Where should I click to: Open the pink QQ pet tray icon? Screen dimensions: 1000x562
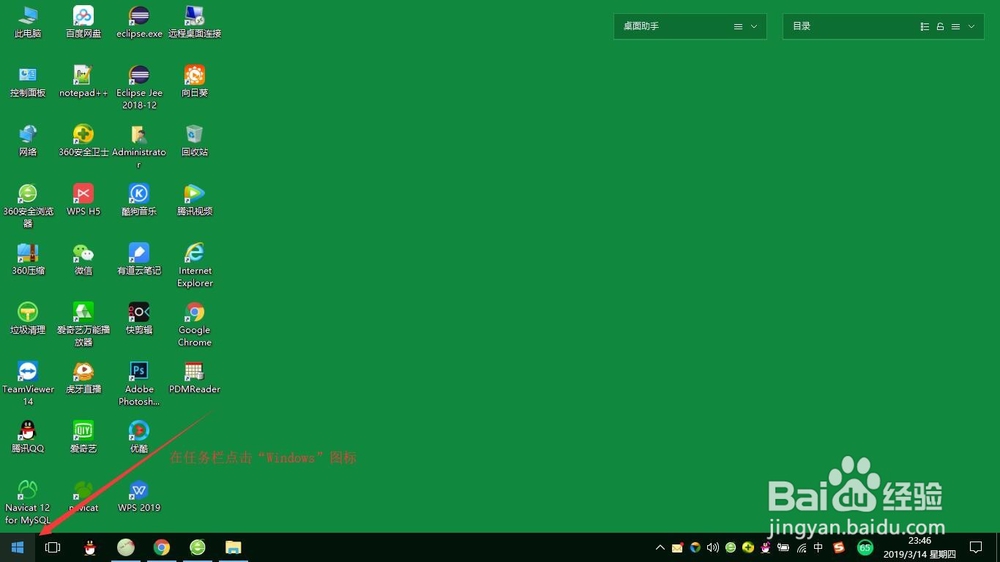coord(765,547)
